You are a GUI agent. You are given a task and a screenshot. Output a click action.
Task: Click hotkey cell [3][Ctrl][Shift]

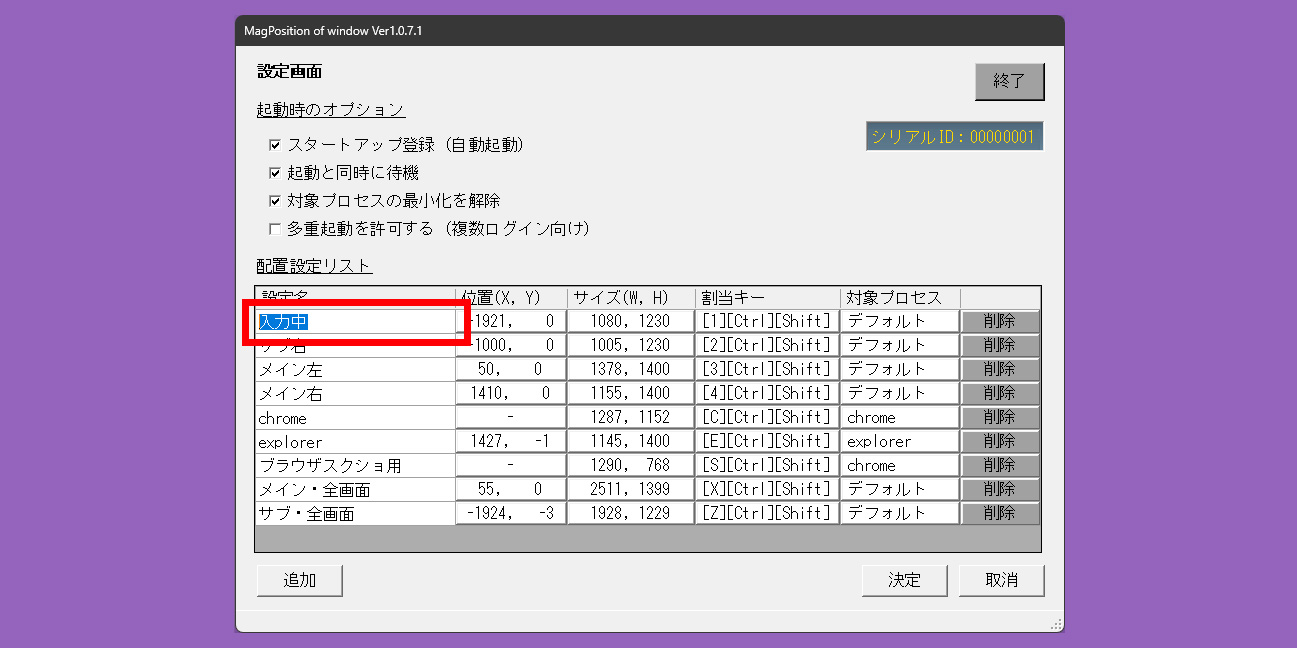[767, 369]
